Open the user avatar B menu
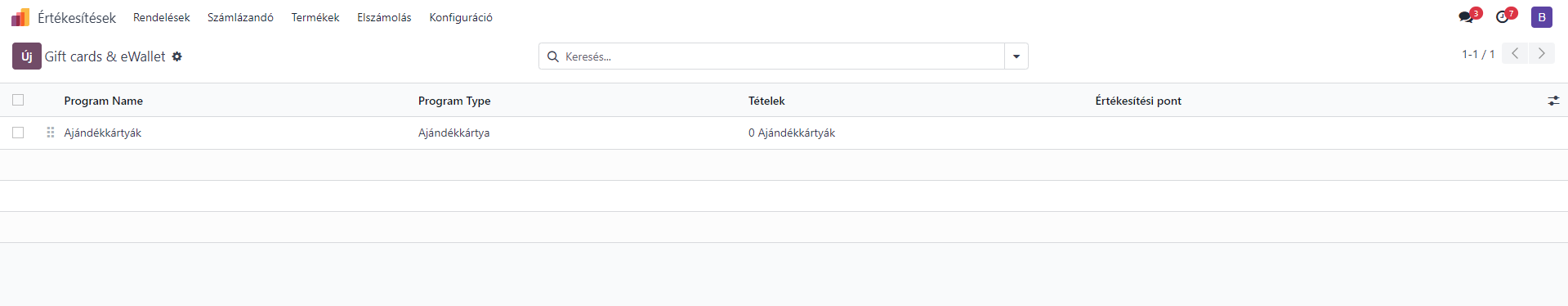Image resolution: width=1568 pixels, height=306 pixels. pyautogui.click(x=1542, y=17)
